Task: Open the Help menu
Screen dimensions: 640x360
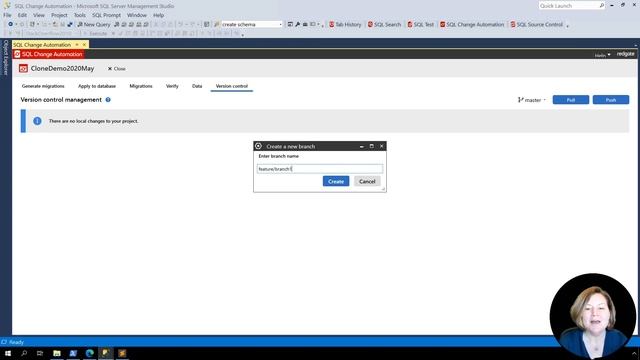Action: pos(158,15)
